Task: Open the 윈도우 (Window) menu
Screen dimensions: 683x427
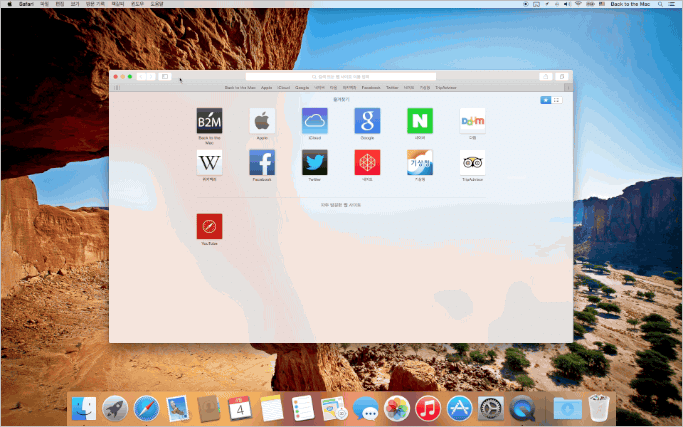Action: point(137,4)
